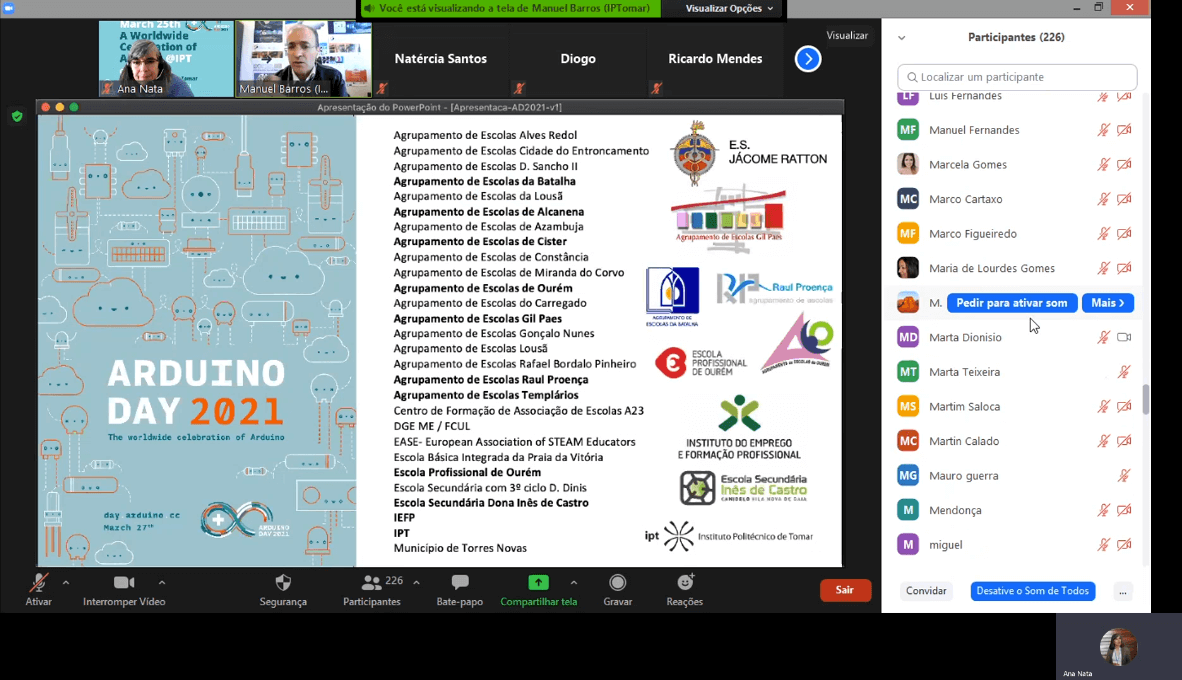Click the Interromper Vídeo camera icon
The width and height of the screenshot is (1182, 680).
coord(124,583)
